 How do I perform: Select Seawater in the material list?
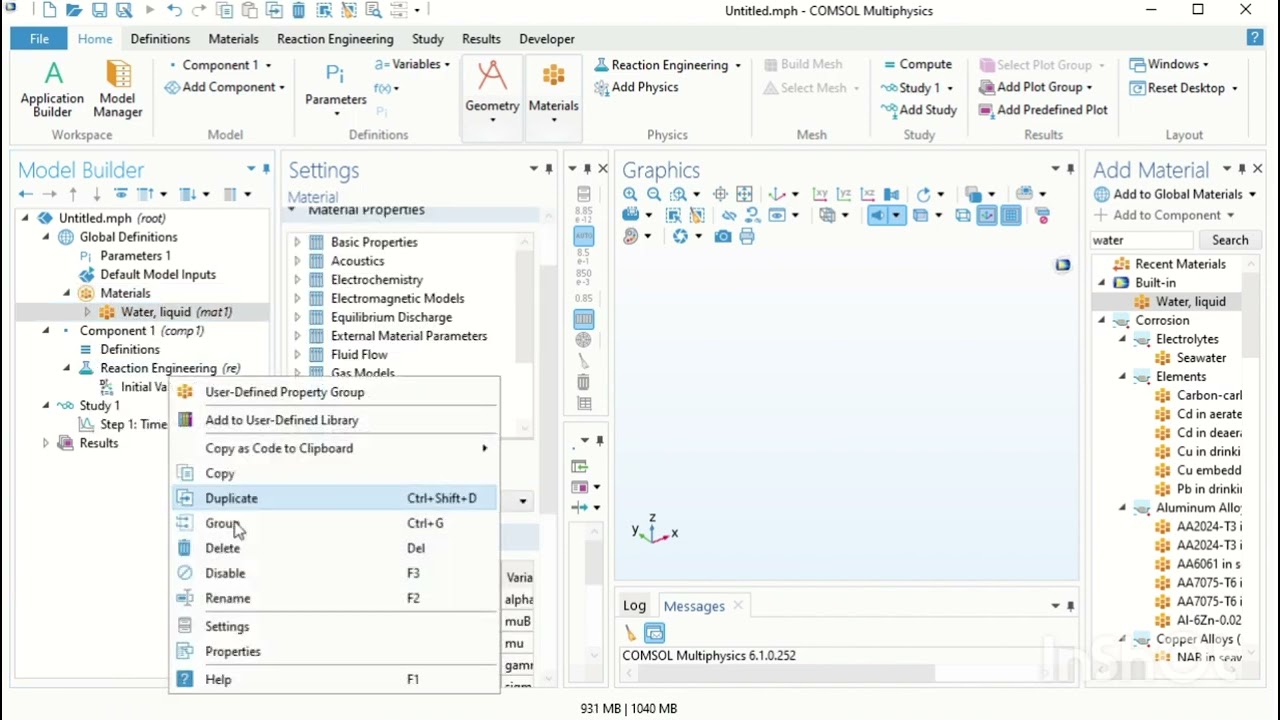(1201, 358)
